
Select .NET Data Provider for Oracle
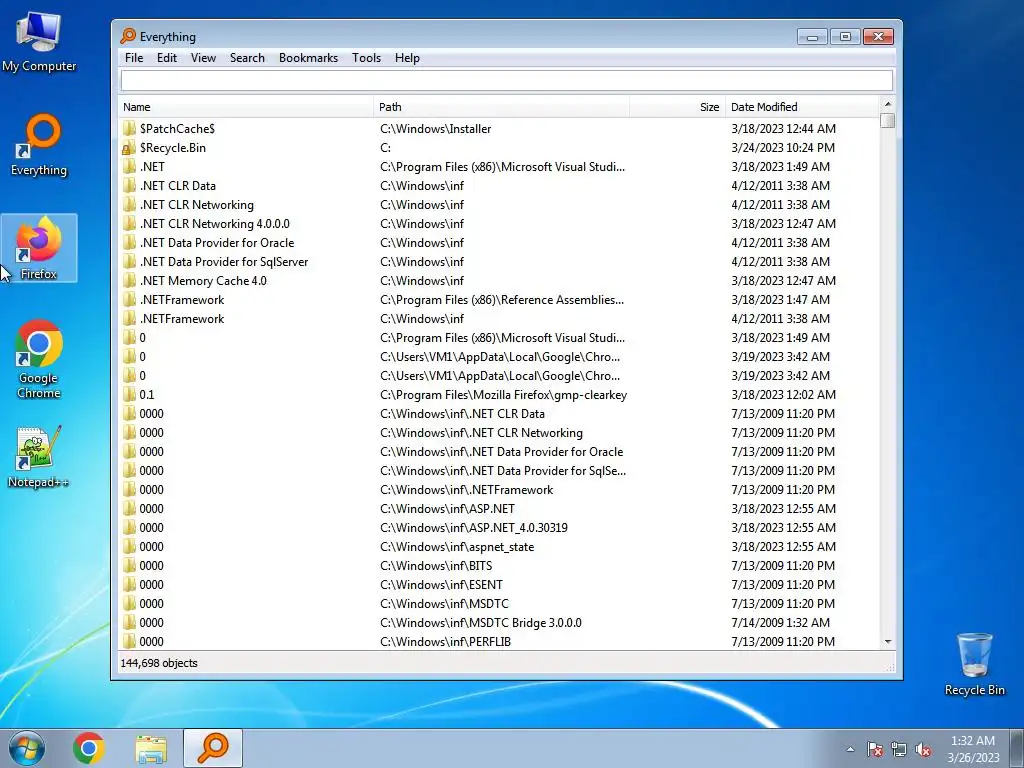pos(217,243)
